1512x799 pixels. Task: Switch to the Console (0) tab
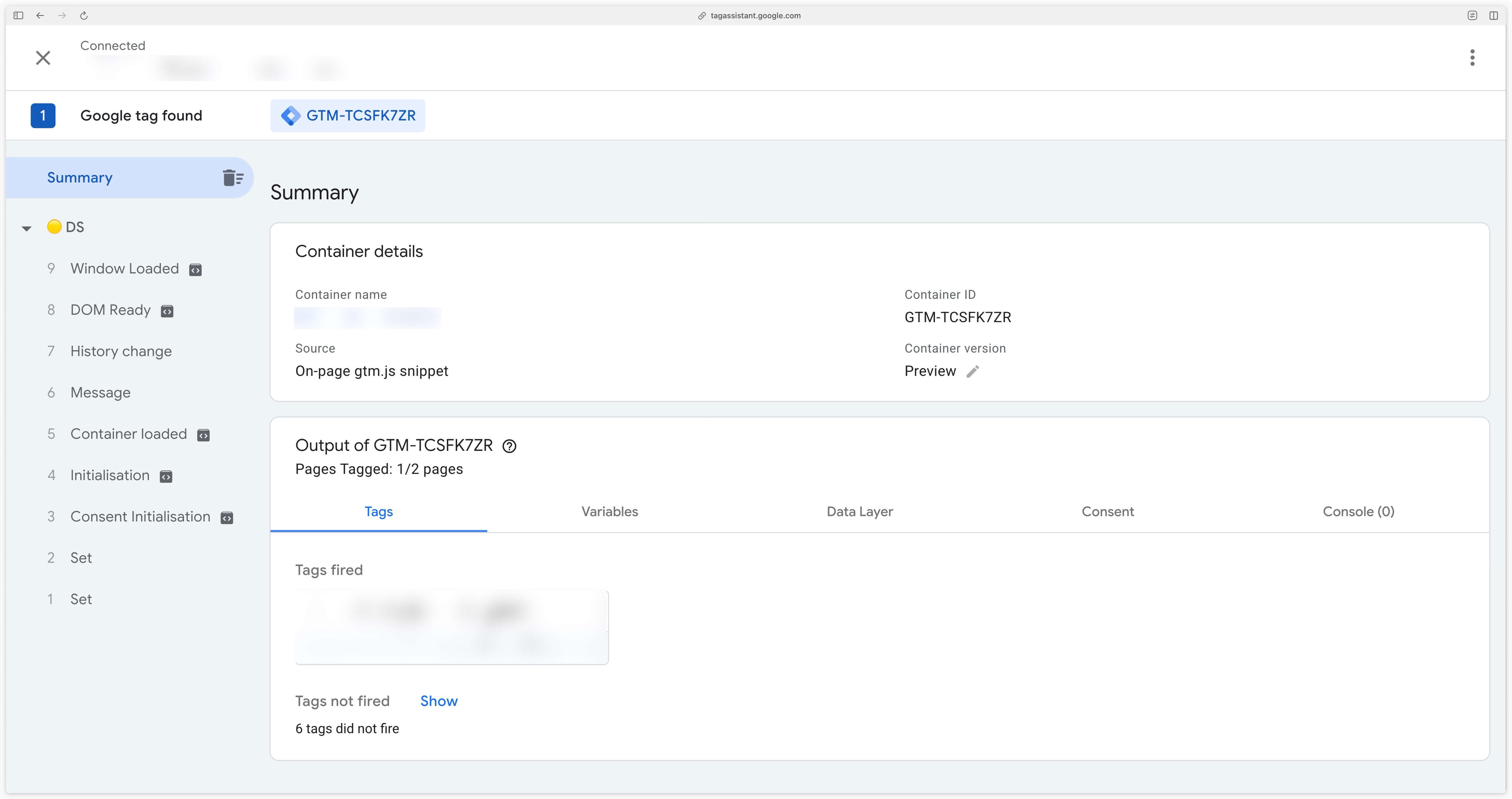[1358, 512]
